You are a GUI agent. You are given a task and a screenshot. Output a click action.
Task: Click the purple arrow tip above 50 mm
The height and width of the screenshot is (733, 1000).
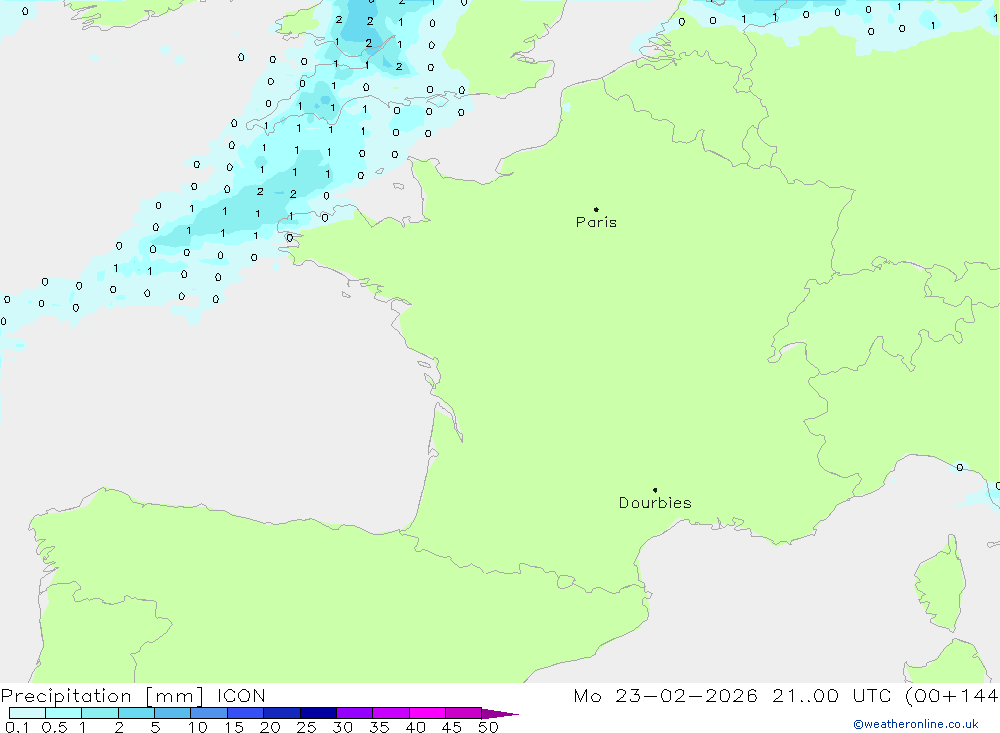point(500,714)
